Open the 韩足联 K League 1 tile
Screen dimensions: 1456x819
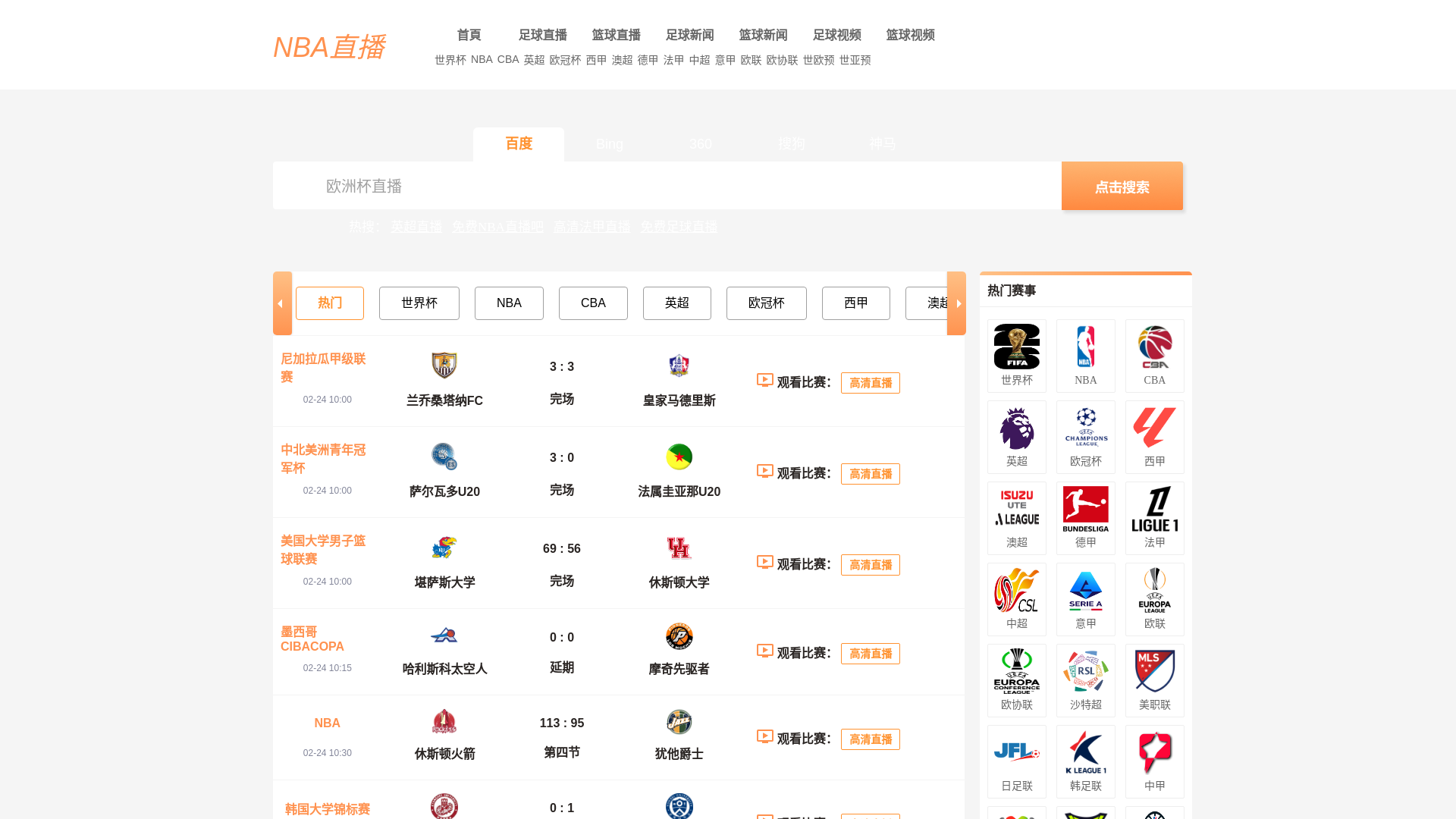[1085, 761]
